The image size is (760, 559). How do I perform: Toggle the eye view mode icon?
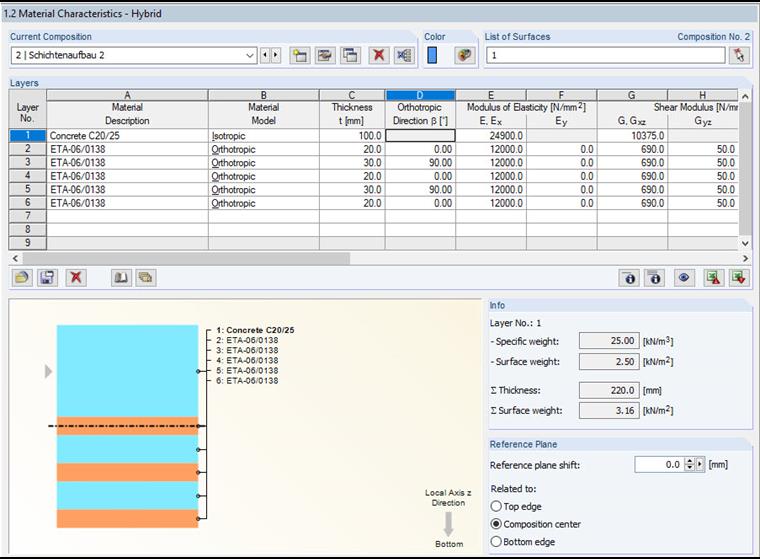click(684, 278)
